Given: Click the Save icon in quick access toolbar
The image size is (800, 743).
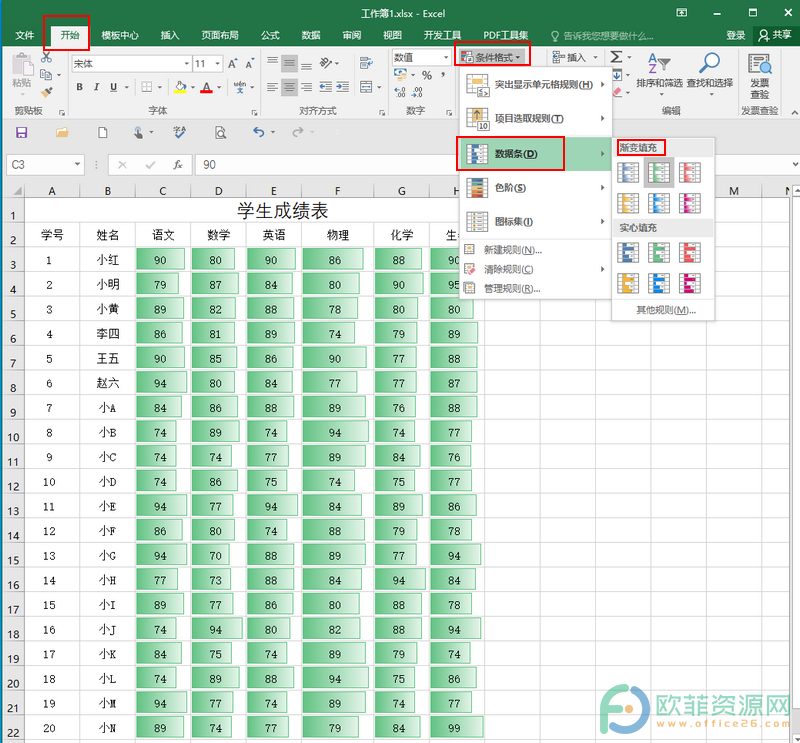Looking at the screenshot, I should [22, 133].
